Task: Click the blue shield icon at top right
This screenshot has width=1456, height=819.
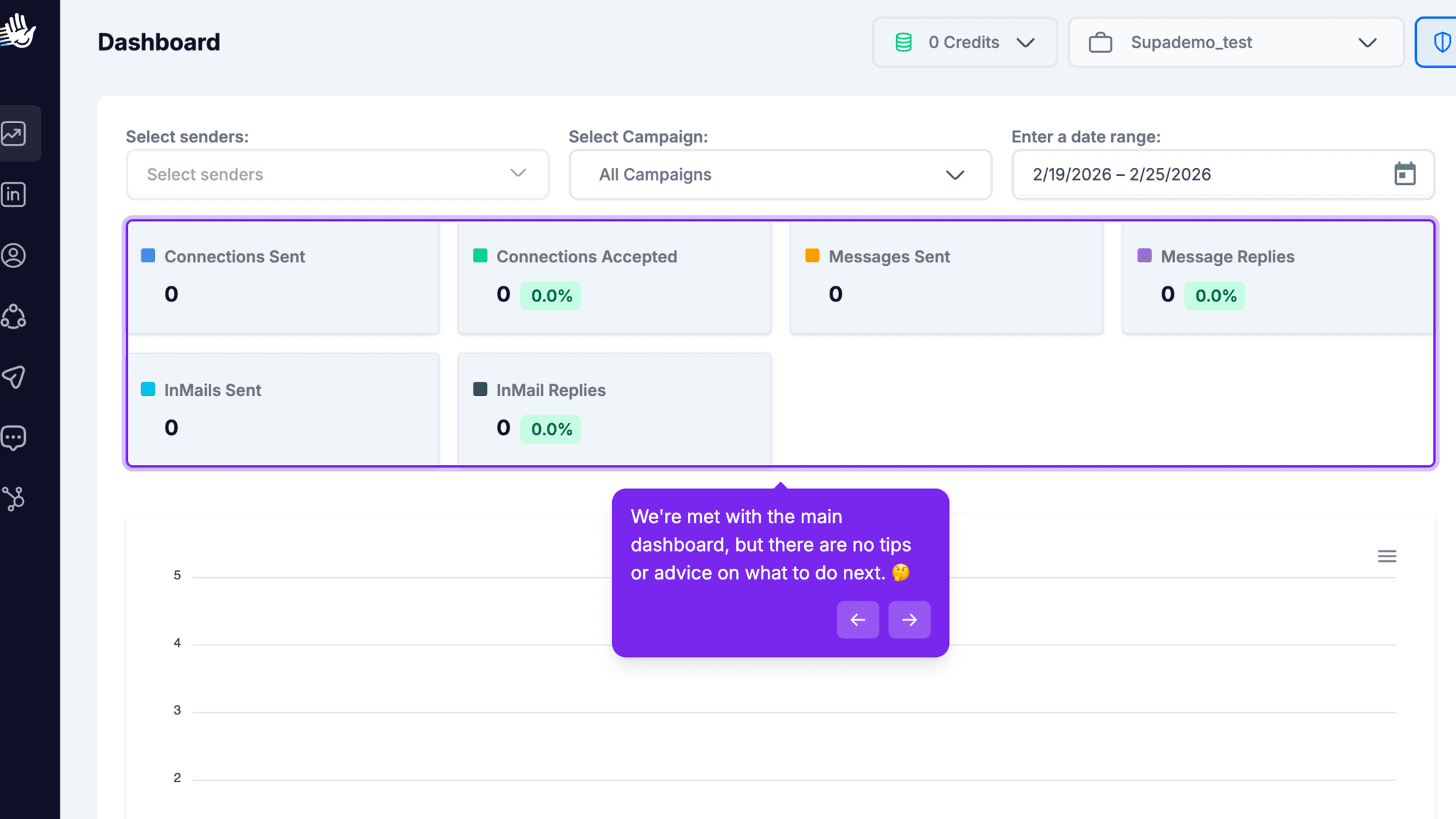Action: [x=1442, y=42]
